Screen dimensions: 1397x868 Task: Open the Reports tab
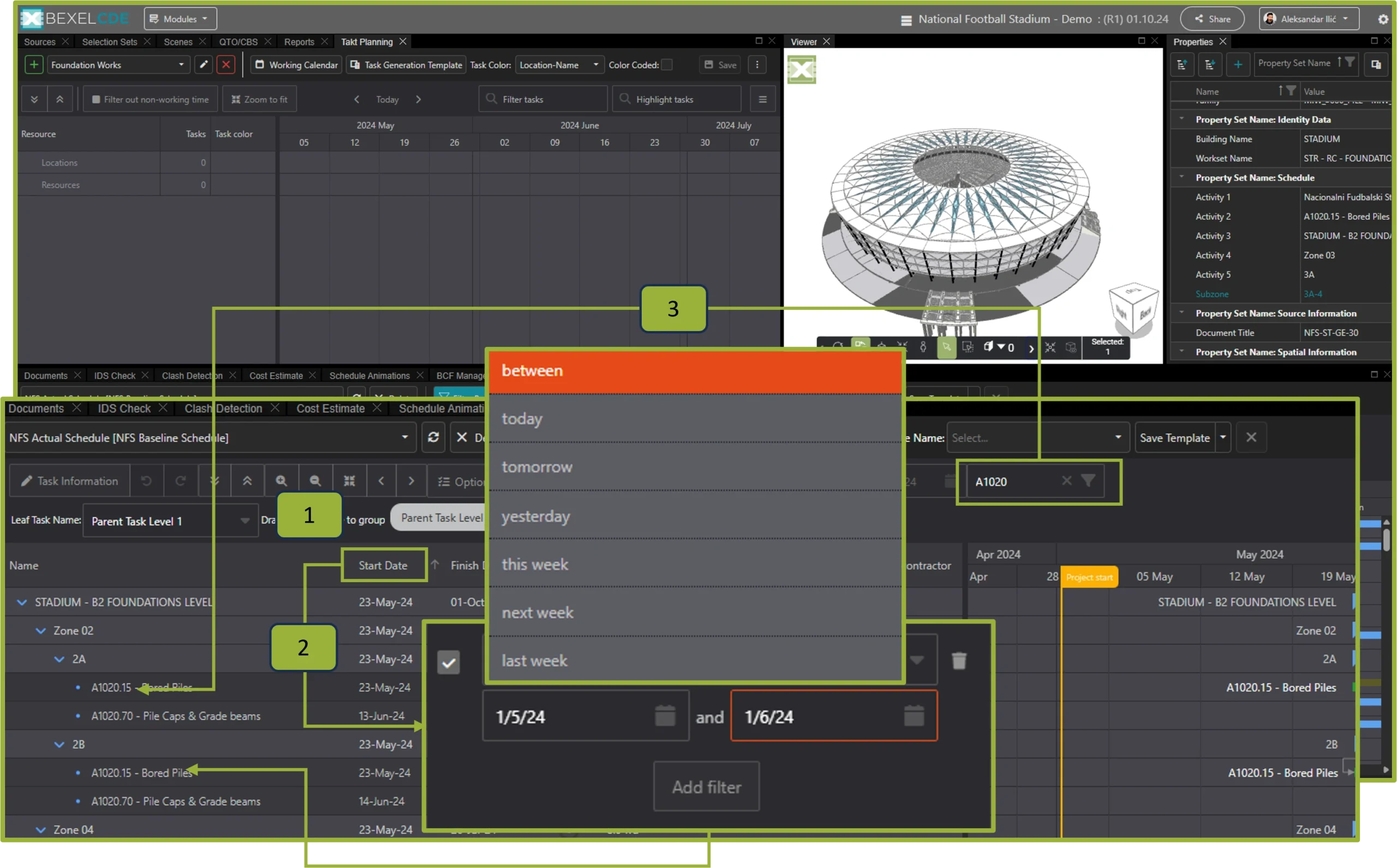[299, 42]
